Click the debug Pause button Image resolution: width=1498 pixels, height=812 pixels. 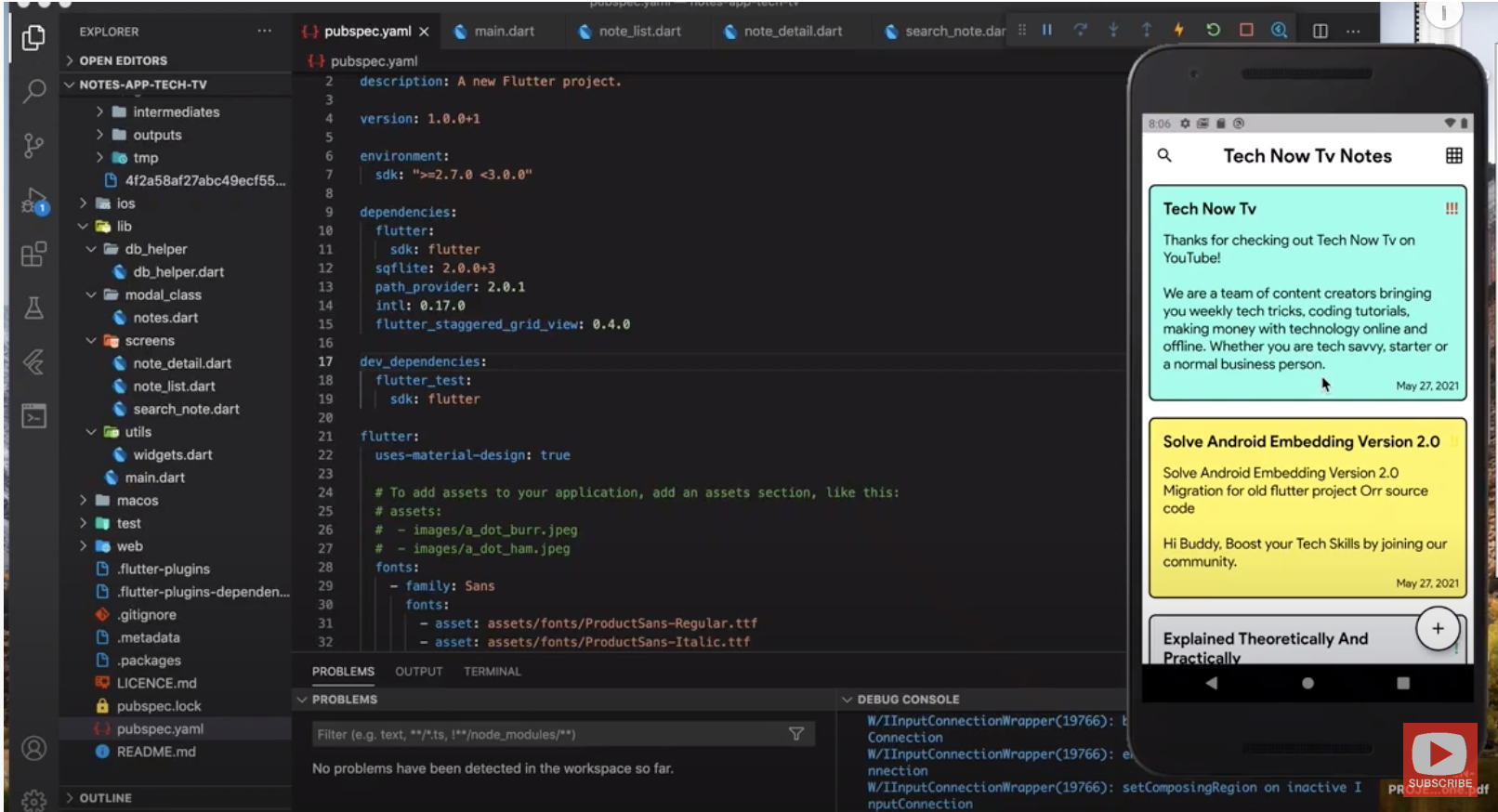pyautogui.click(x=1047, y=30)
